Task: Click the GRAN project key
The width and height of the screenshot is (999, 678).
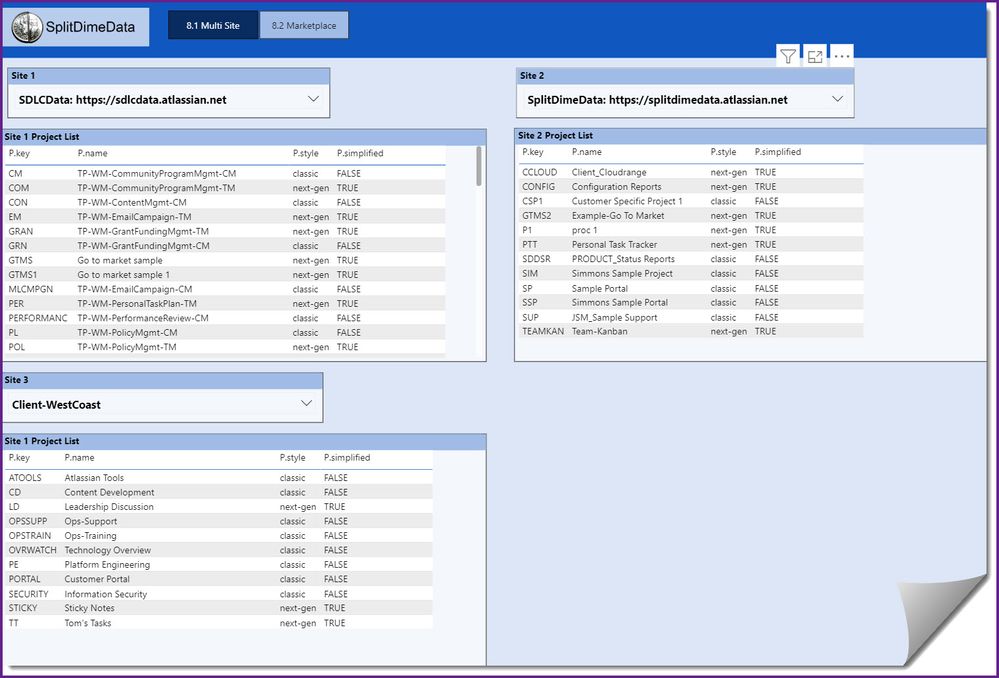Action: tap(20, 231)
